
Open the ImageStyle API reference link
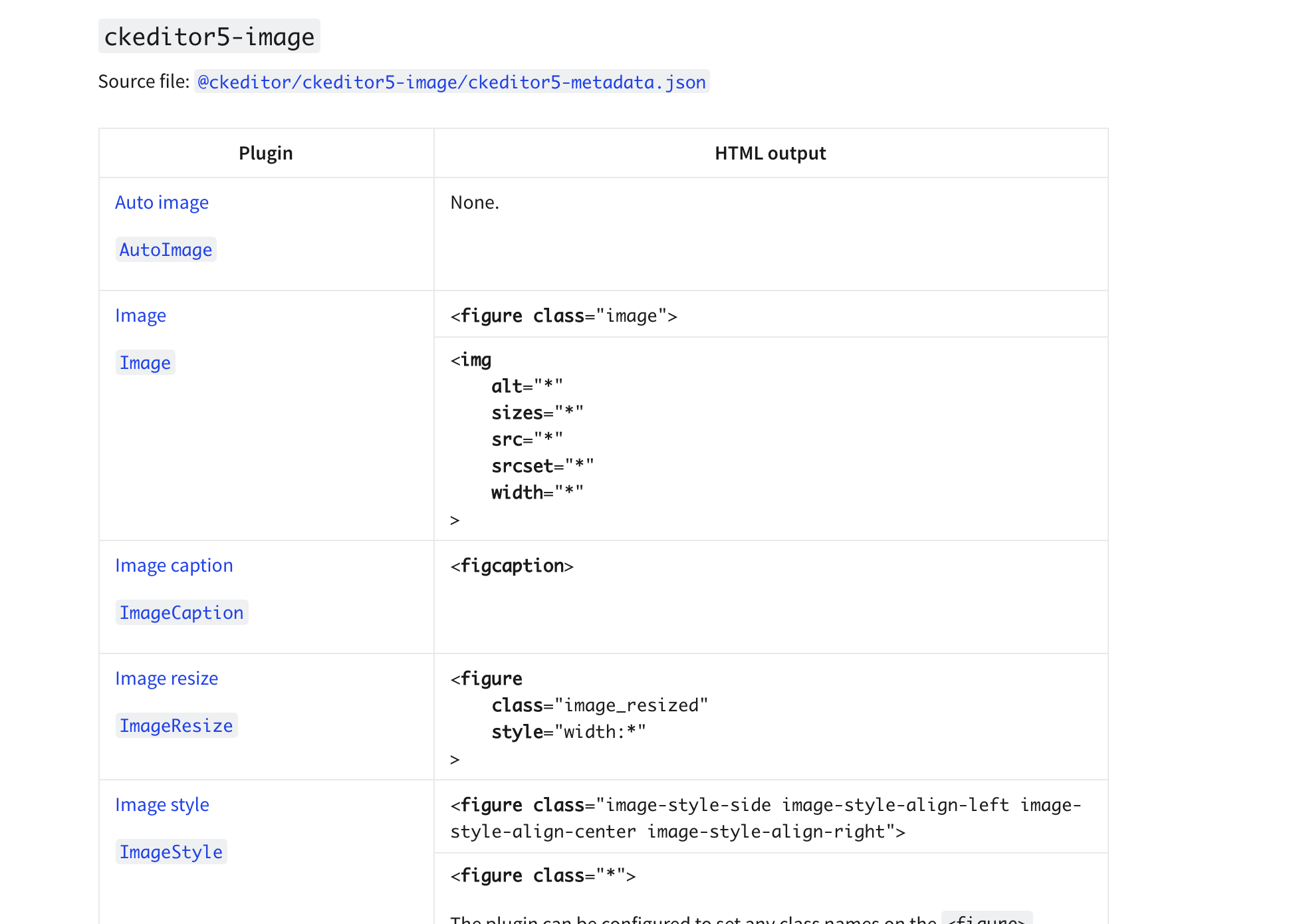[x=171, y=852]
